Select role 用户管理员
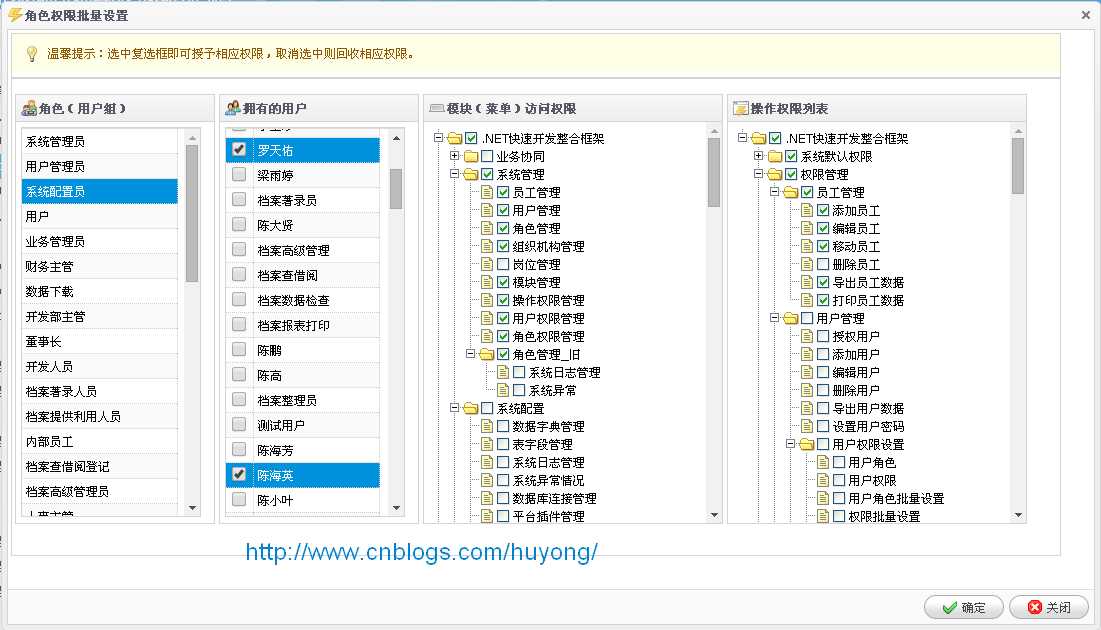Screen dimensions: 1101x630 click(100, 166)
